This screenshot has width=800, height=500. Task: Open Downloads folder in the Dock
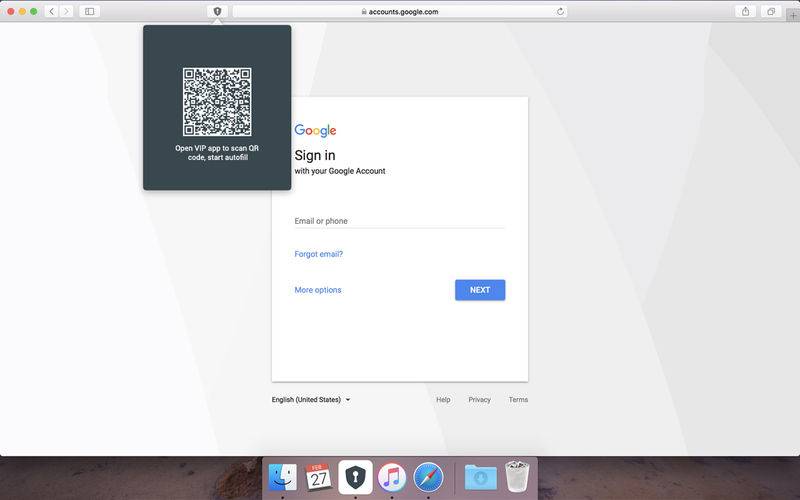point(481,477)
